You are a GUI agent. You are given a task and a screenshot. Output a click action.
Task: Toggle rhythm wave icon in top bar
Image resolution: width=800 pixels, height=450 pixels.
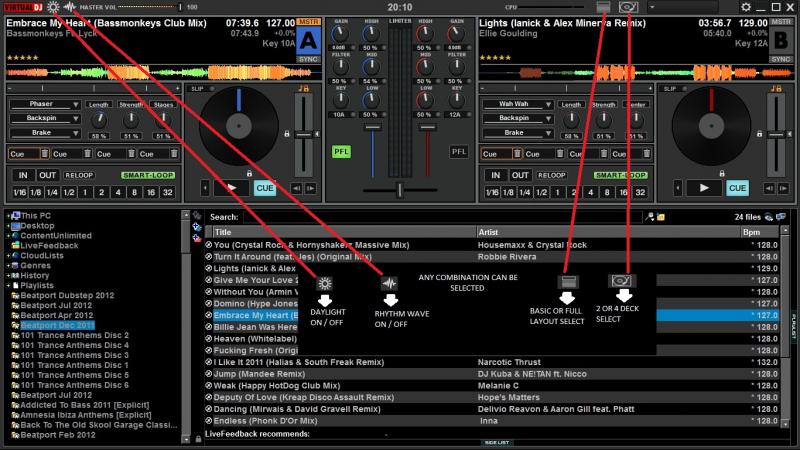(x=70, y=7)
